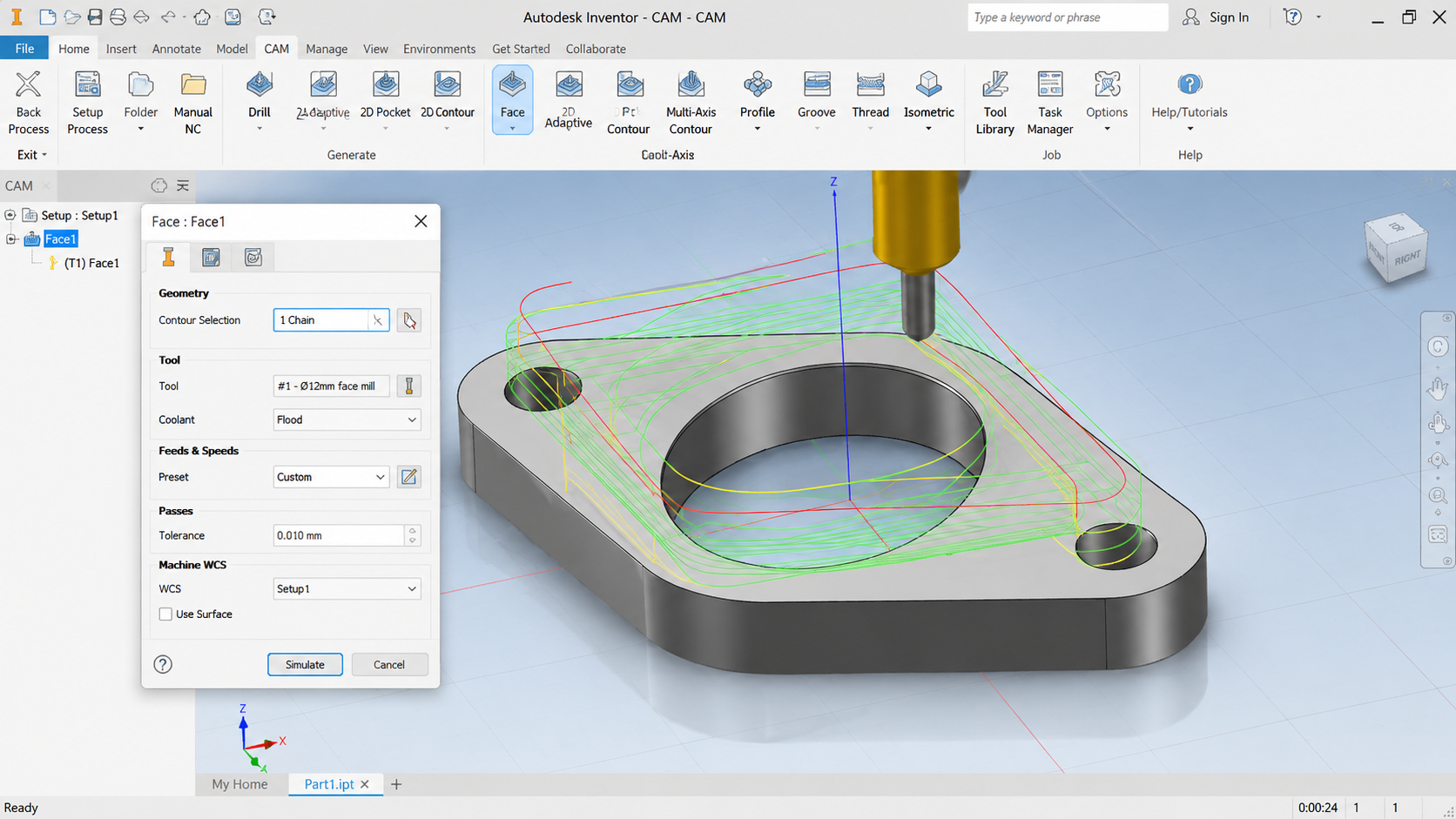Open the My Home tab
The height and width of the screenshot is (819, 1456).
tap(239, 784)
